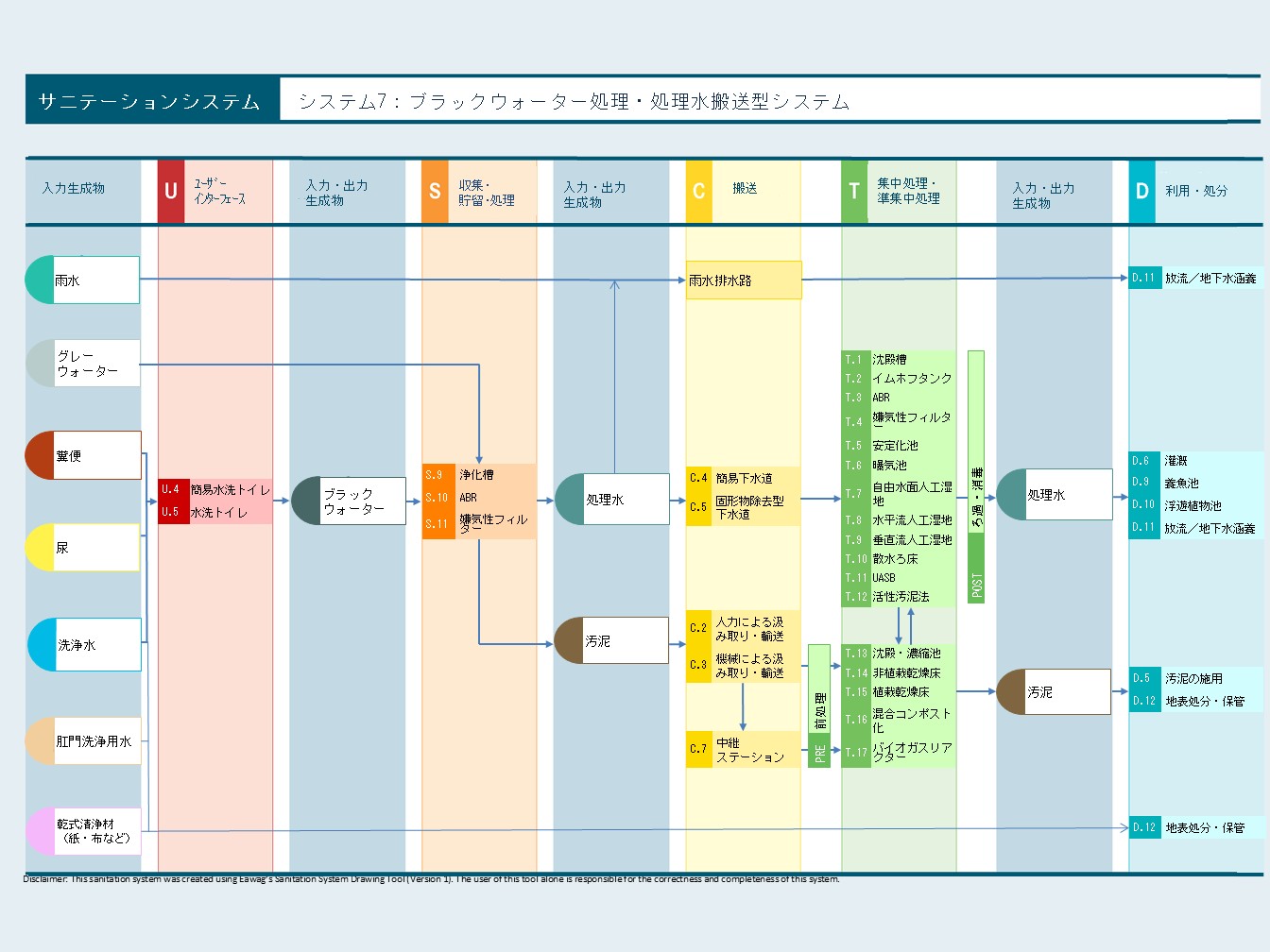Click the S.9 浄化槽 badge

click(438, 474)
